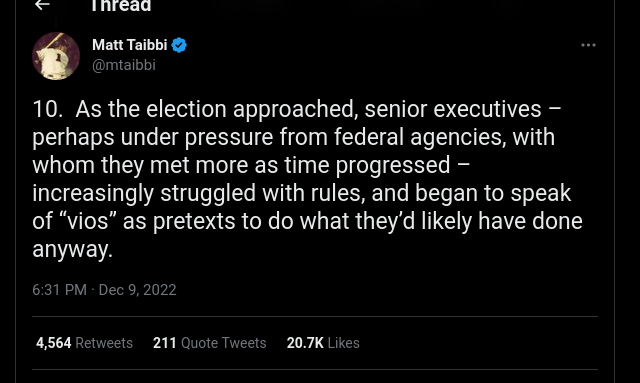Open the Retweets label list
The image size is (640, 383).
[104, 343]
